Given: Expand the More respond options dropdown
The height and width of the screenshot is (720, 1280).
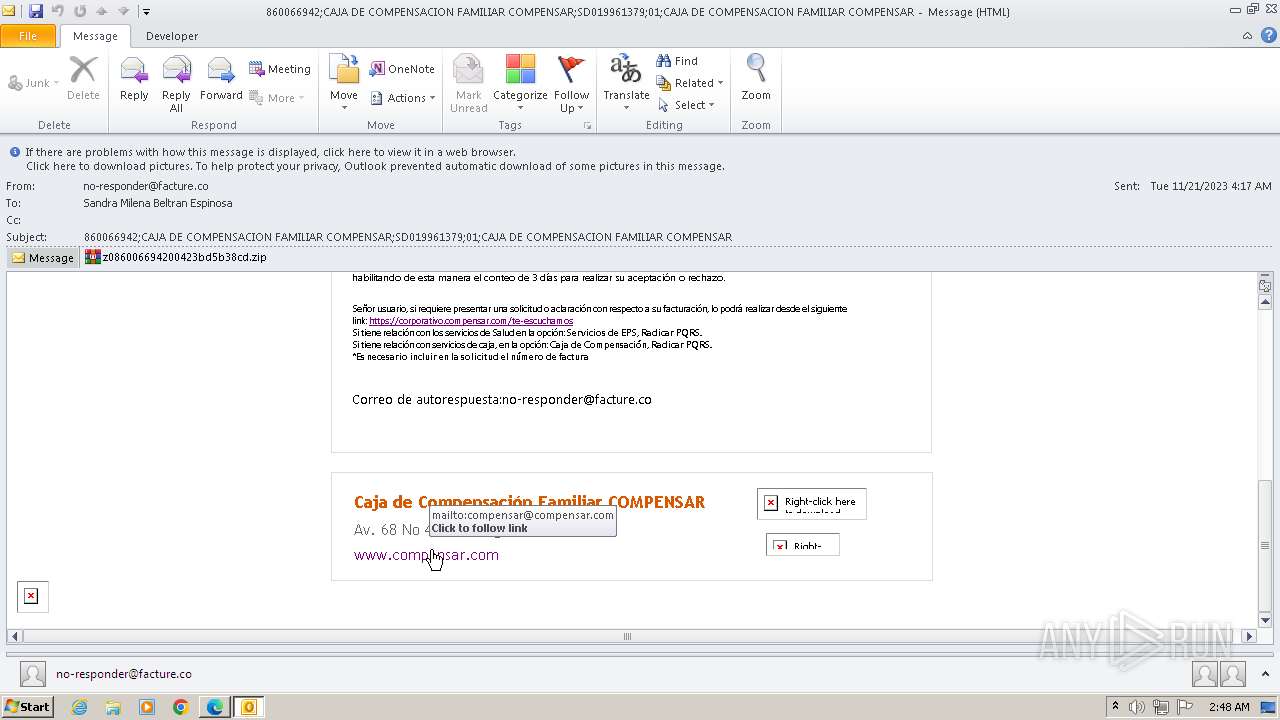Looking at the screenshot, I should 277,98.
